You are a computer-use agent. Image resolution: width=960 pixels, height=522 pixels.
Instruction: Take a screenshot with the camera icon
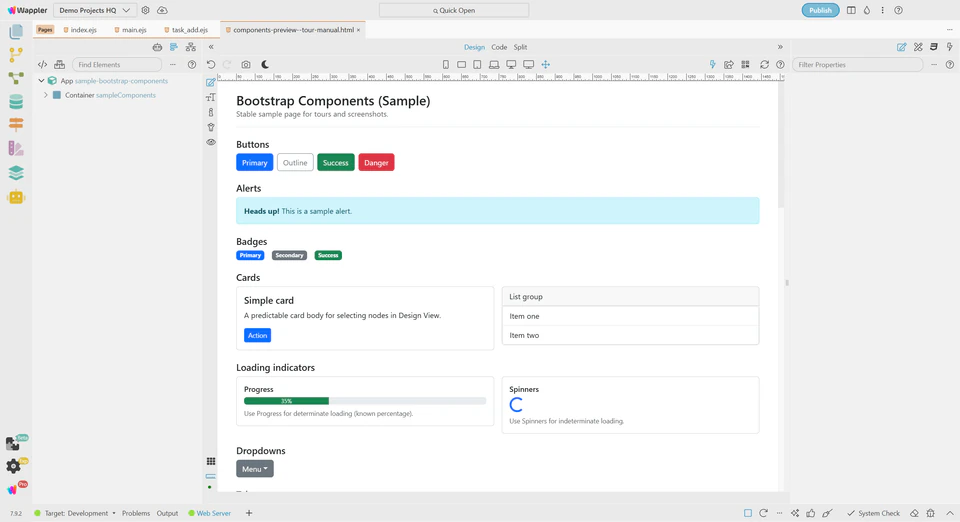246,64
